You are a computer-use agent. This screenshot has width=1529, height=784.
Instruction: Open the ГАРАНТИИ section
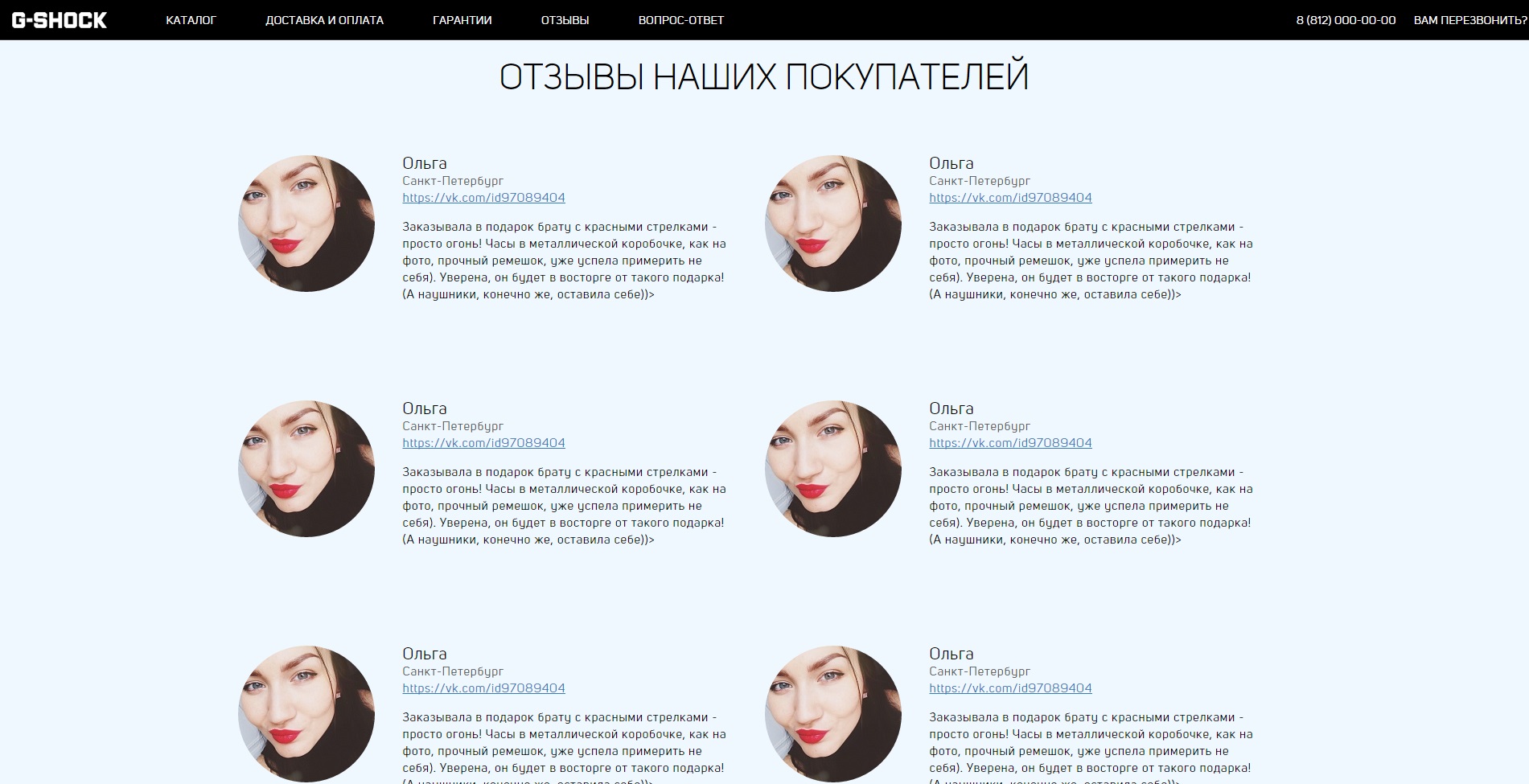462,20
